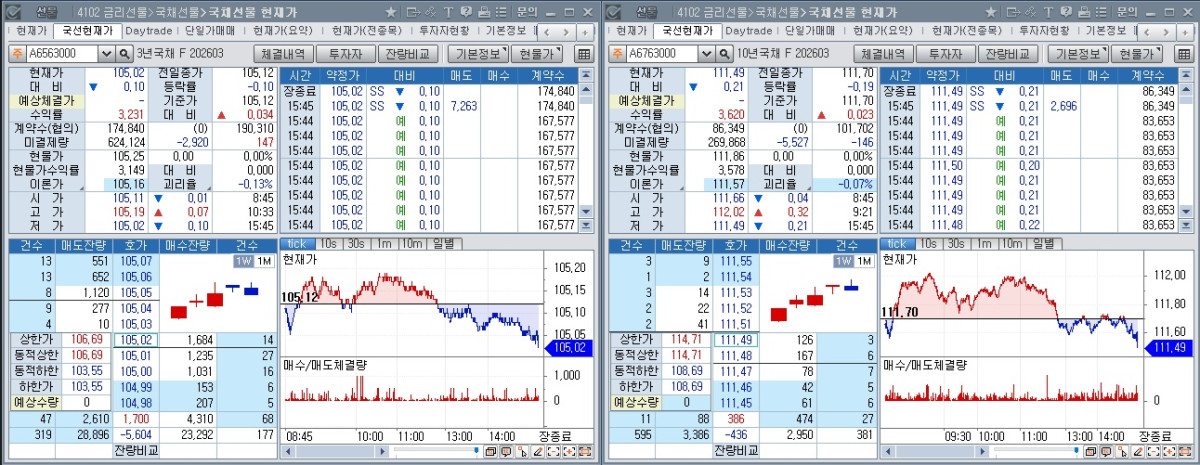
Task: Toggle 1W candle view in left window
Action: [243, 261]
